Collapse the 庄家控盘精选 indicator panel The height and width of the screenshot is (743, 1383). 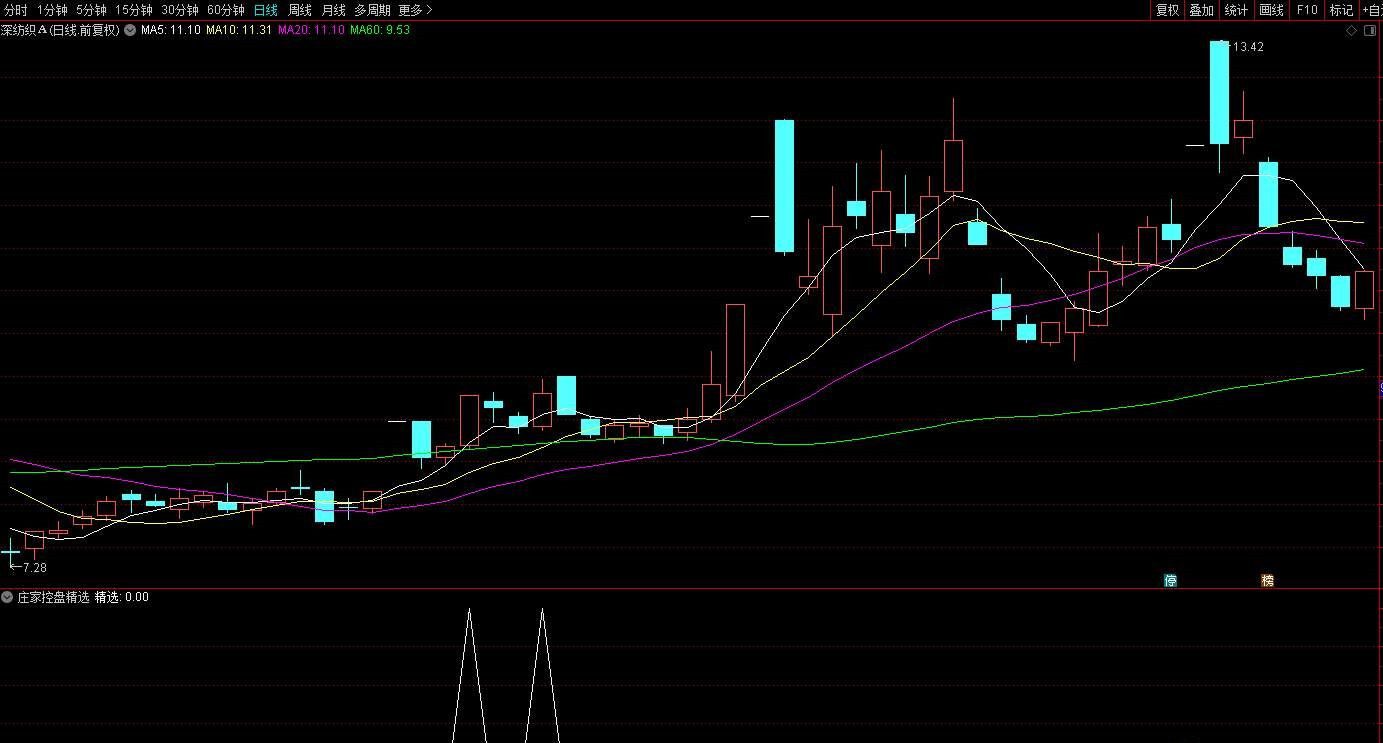click(x=9, y=597)
